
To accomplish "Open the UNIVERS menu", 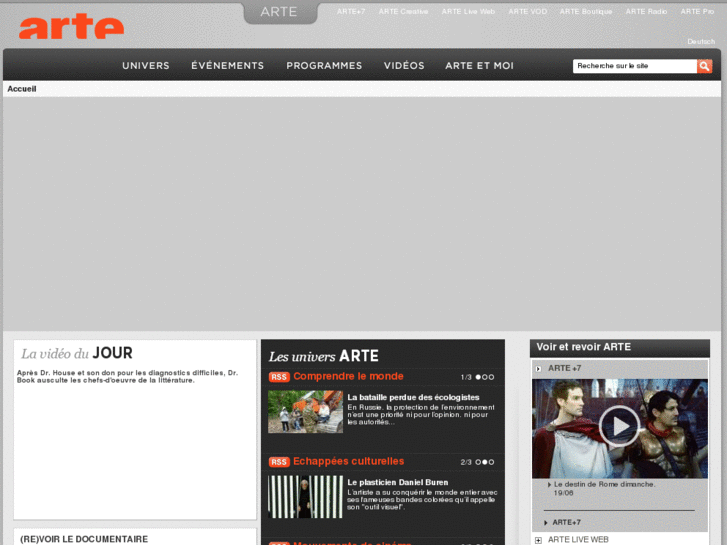I will (146, 66).
